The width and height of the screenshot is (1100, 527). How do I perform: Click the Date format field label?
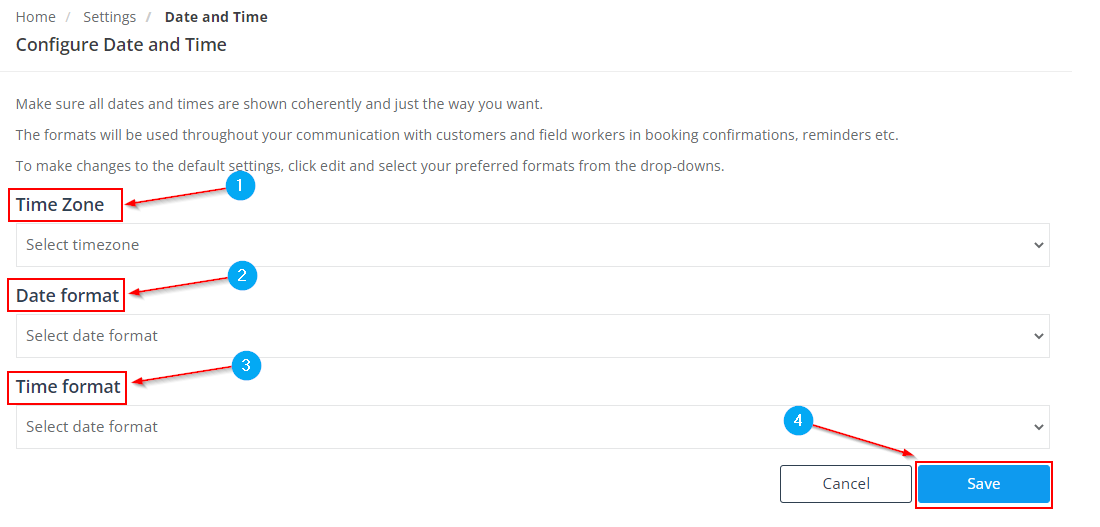point(67,295)
